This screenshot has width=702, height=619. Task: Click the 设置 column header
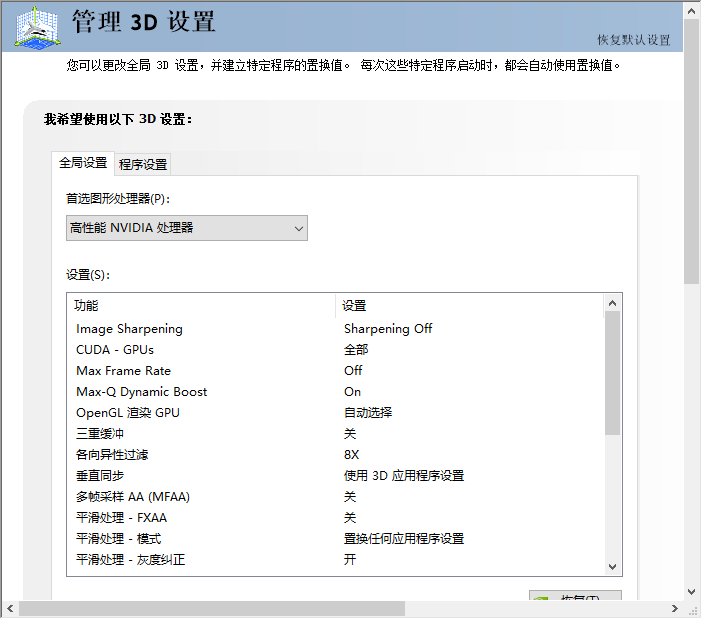coord(469,306)
